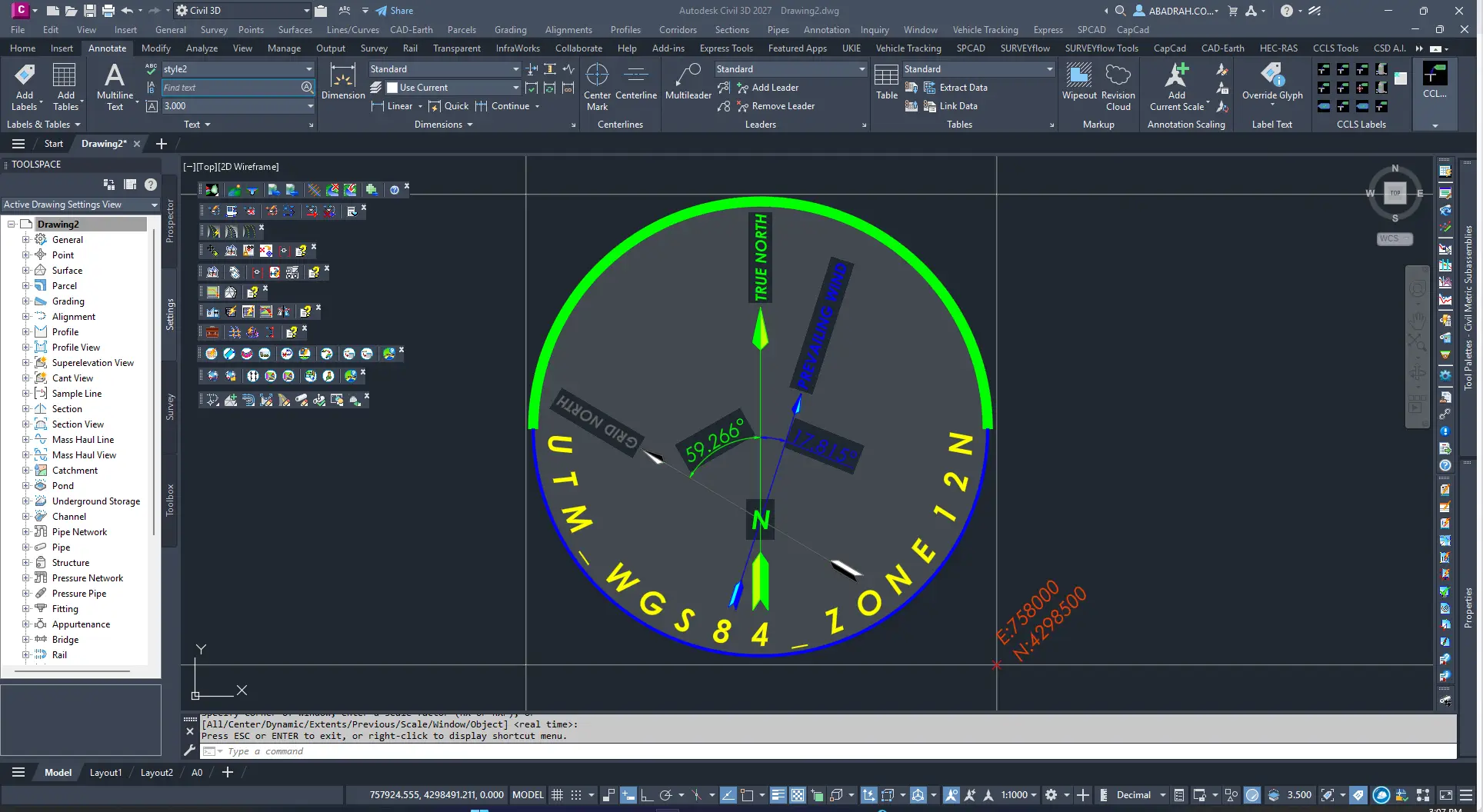Click the Override Glyph tool
The image size is (1483, 812).
[x=1272, y=82]
